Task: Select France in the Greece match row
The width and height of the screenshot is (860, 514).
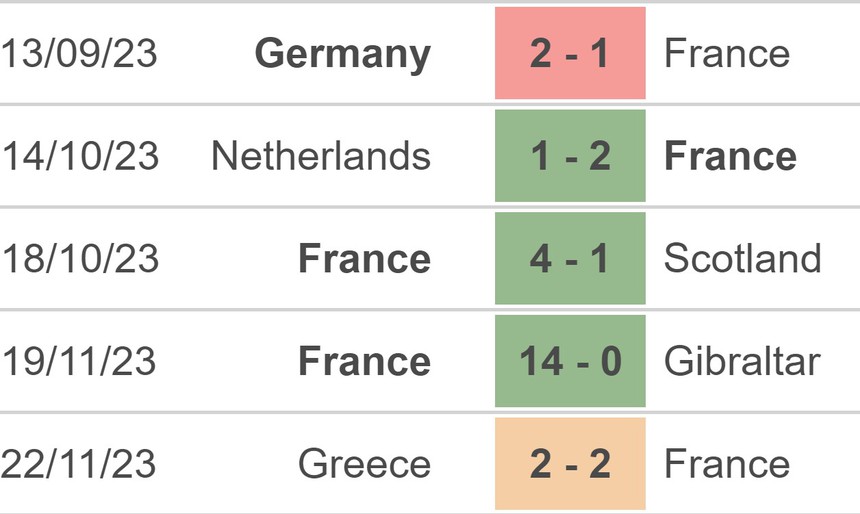Action: (x=726, y=464)
